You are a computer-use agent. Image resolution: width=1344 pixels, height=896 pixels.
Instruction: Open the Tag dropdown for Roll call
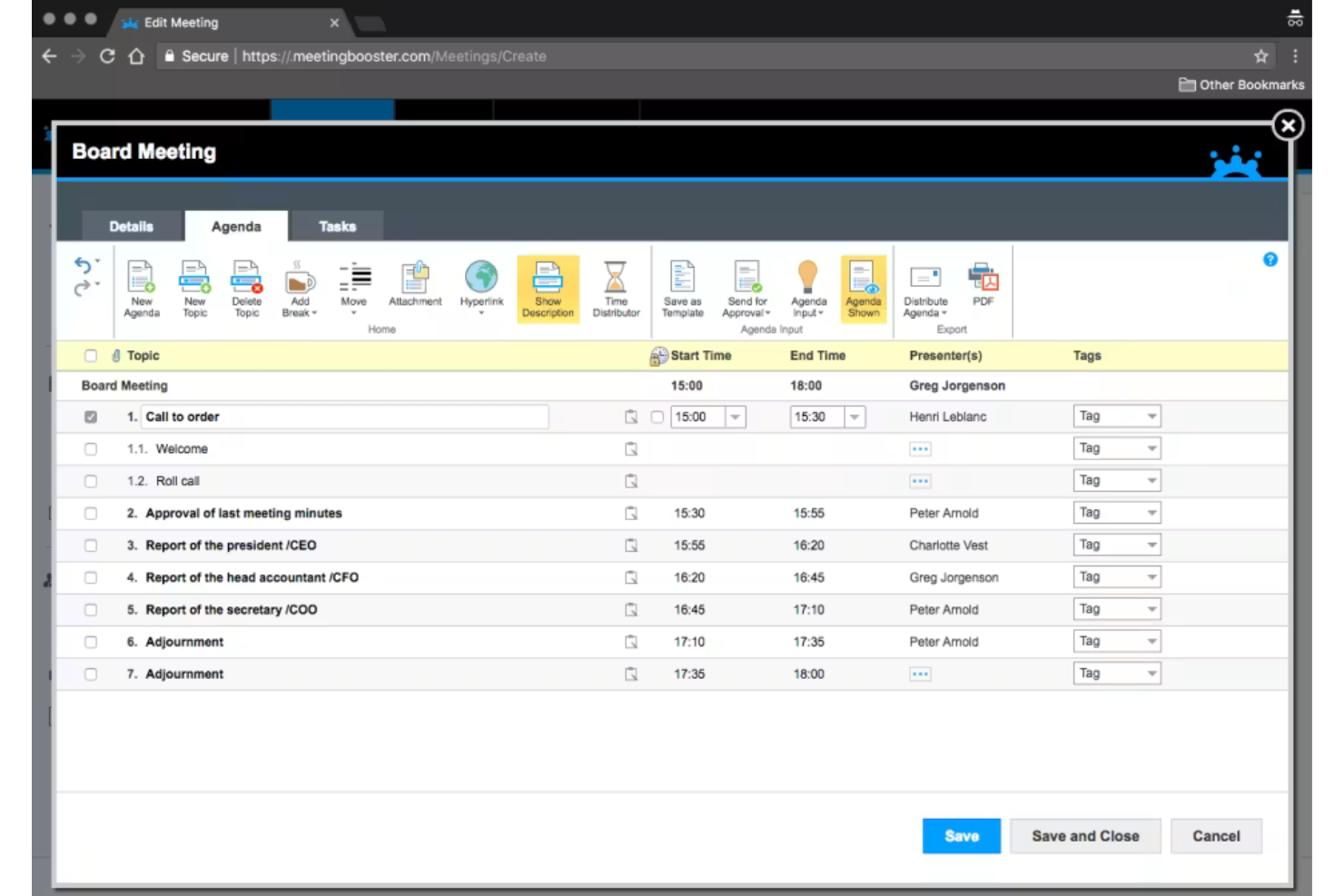pos(1117,480)
